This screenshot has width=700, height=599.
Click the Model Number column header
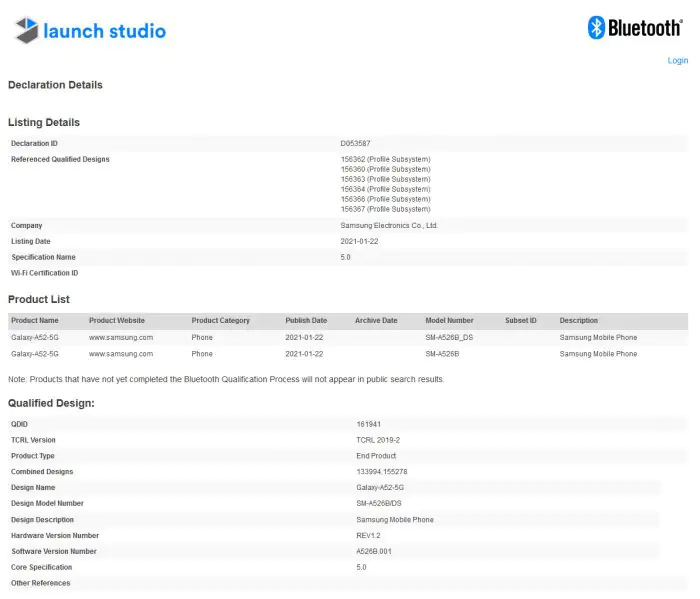[450, 320]
